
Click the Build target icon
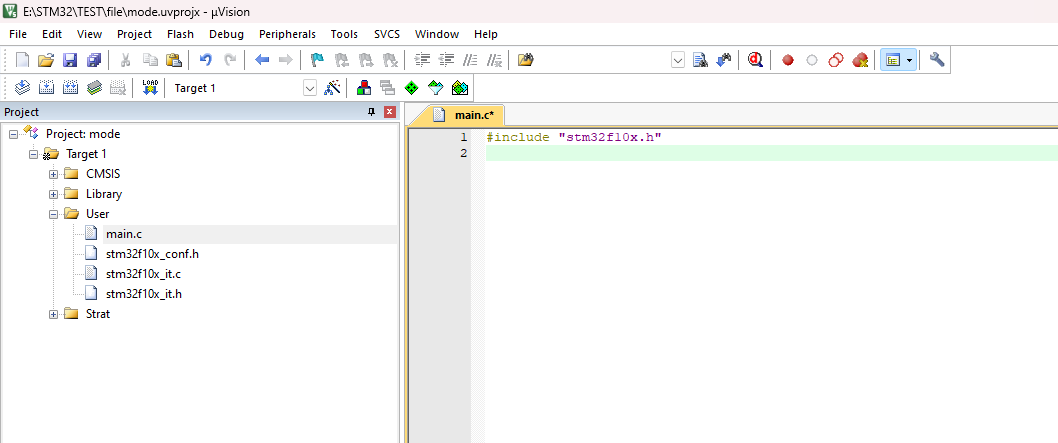point(46,88)
